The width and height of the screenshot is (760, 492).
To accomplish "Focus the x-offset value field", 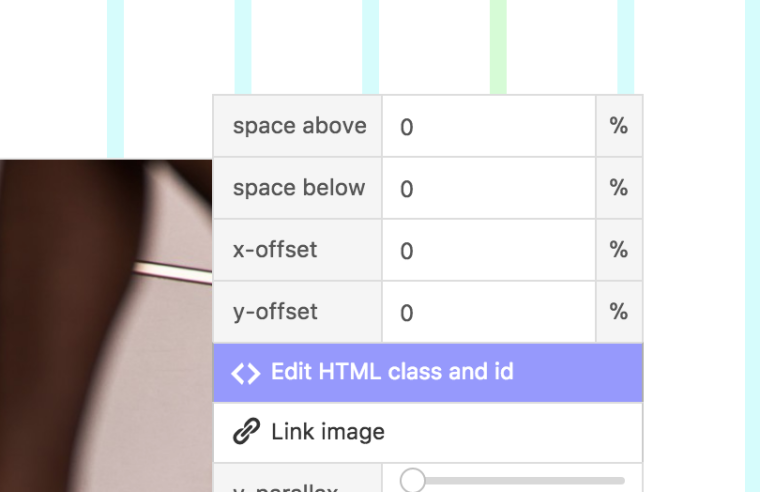I will (488, 251).
